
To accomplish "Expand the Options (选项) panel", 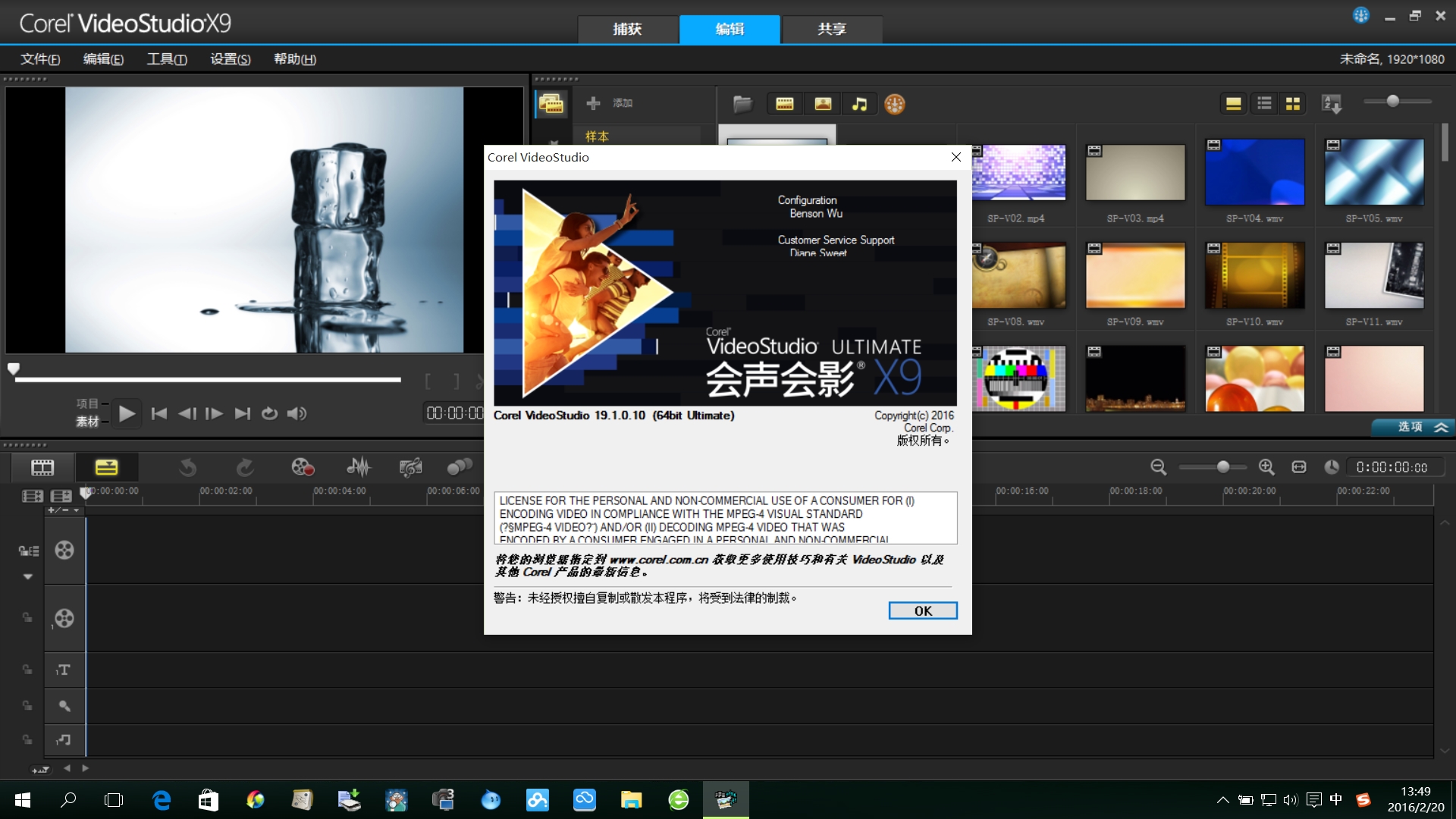I will (1413, 427).
